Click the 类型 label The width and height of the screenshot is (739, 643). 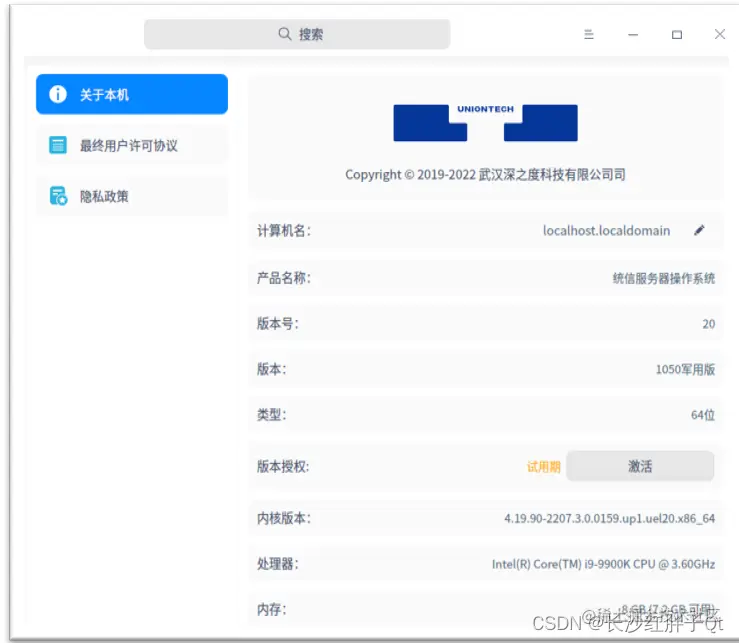tap(271, 414)
